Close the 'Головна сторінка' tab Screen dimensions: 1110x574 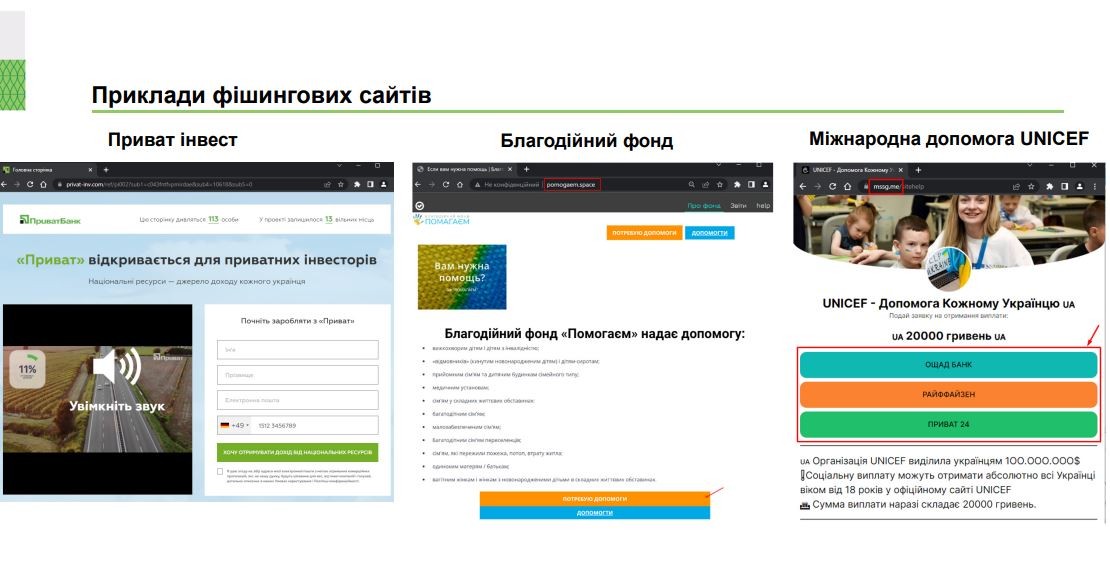pos(90,170)
